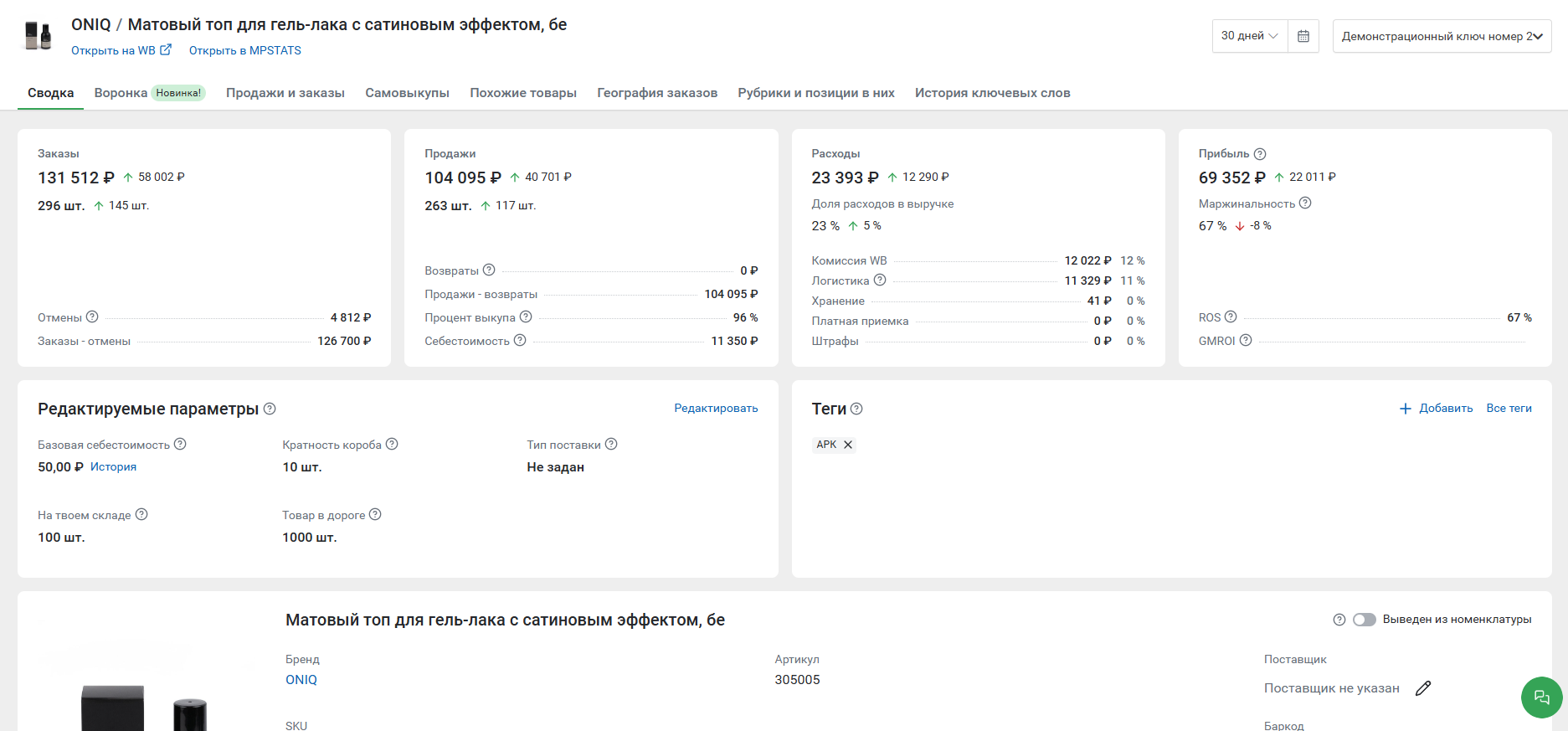Open the Самовыкупы tab
1568x731 pixels.
tap(407, 93)
